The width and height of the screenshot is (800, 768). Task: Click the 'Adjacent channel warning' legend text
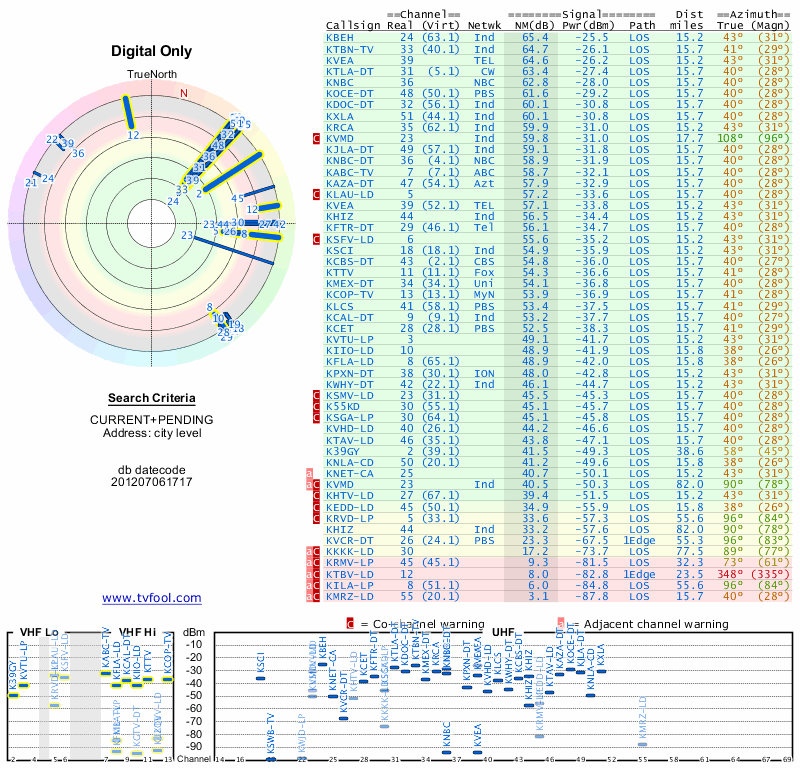pos(656,624)
